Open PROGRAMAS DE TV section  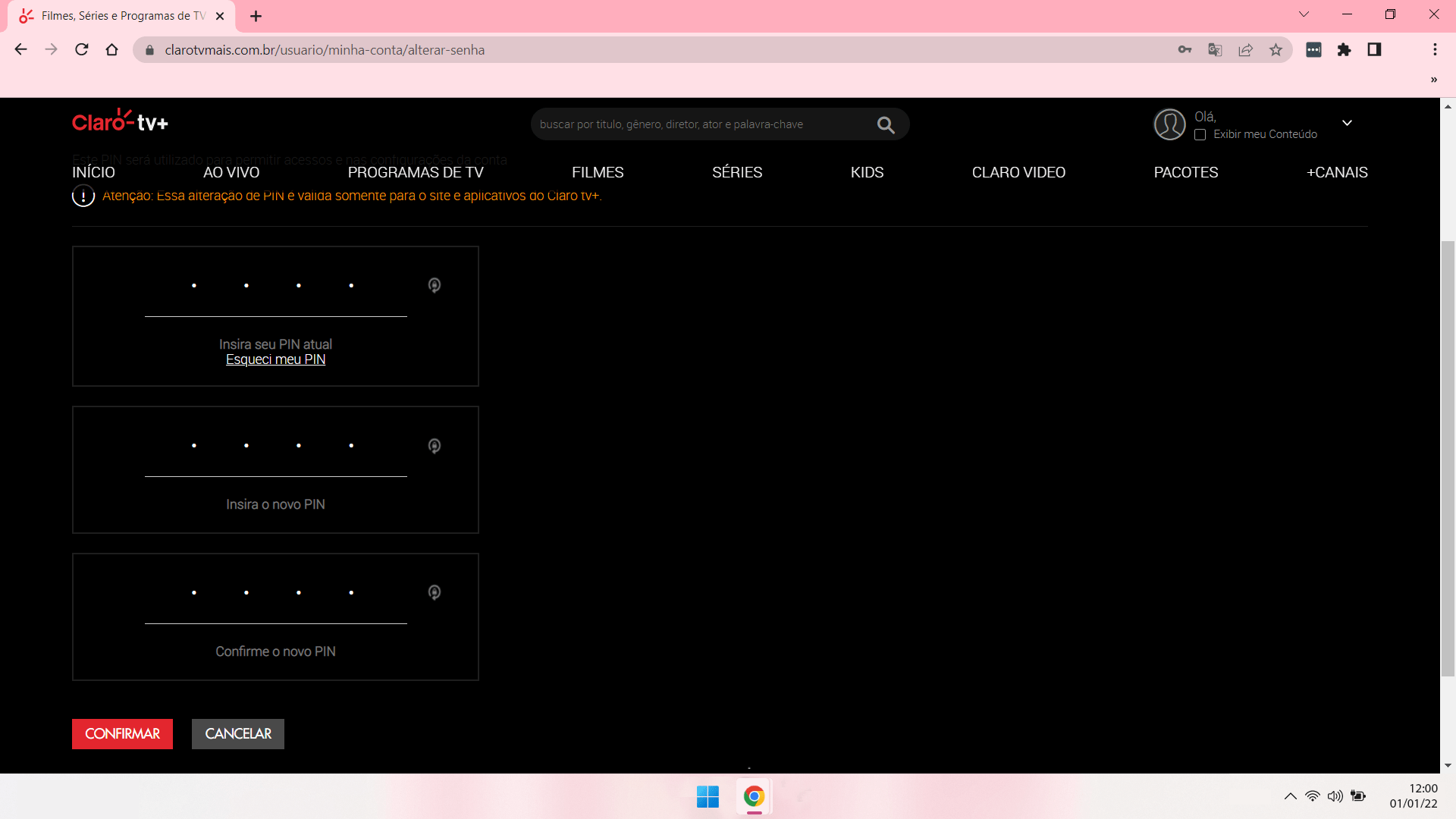pyautogui.click(x=416, y=172)
